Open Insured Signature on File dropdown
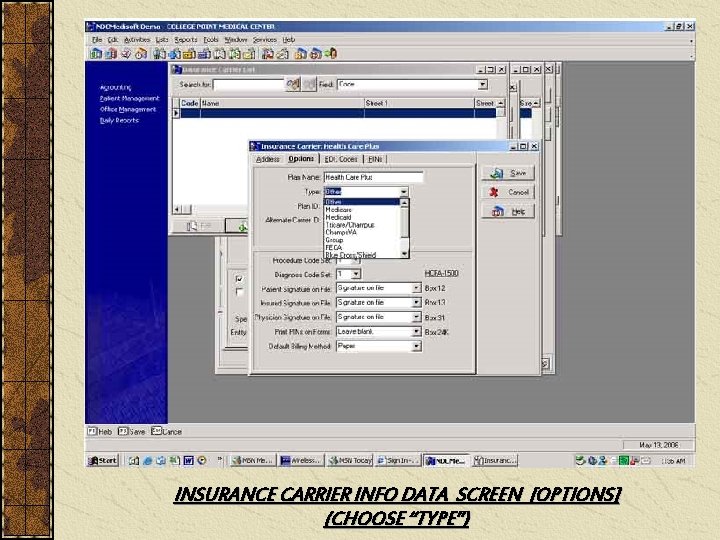 pos(416,303)
